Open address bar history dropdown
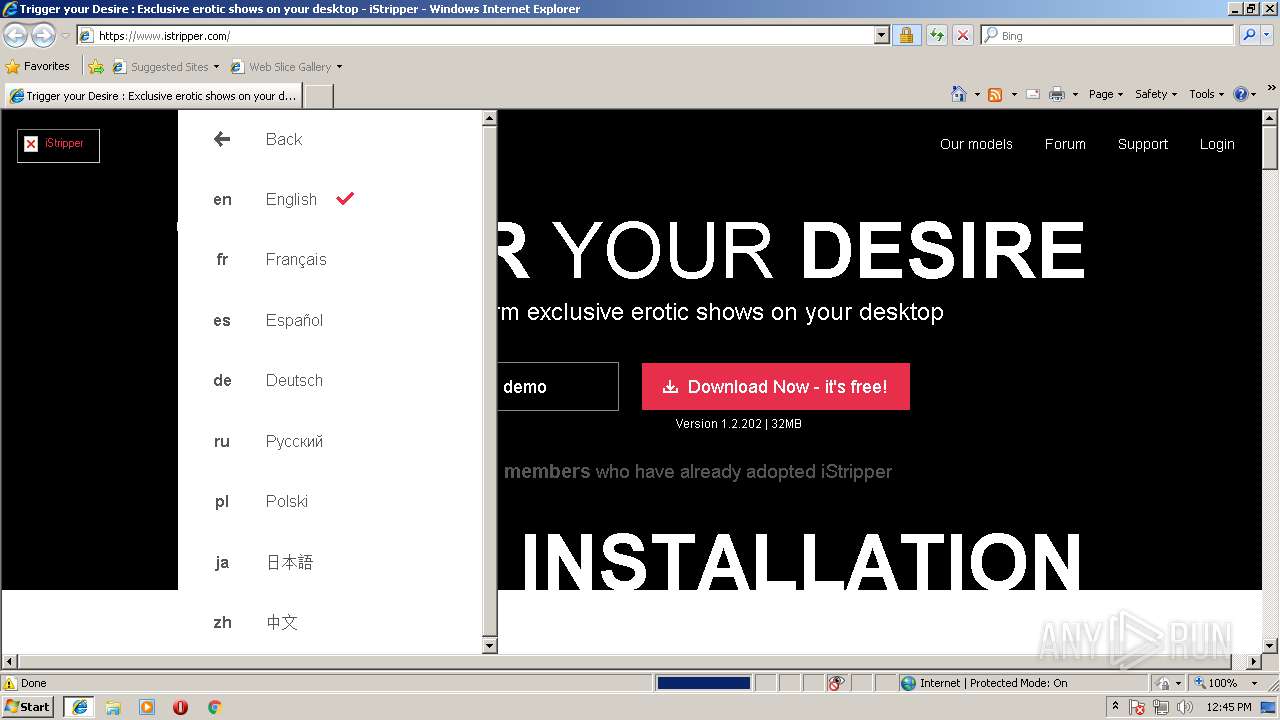 point(881,35)
